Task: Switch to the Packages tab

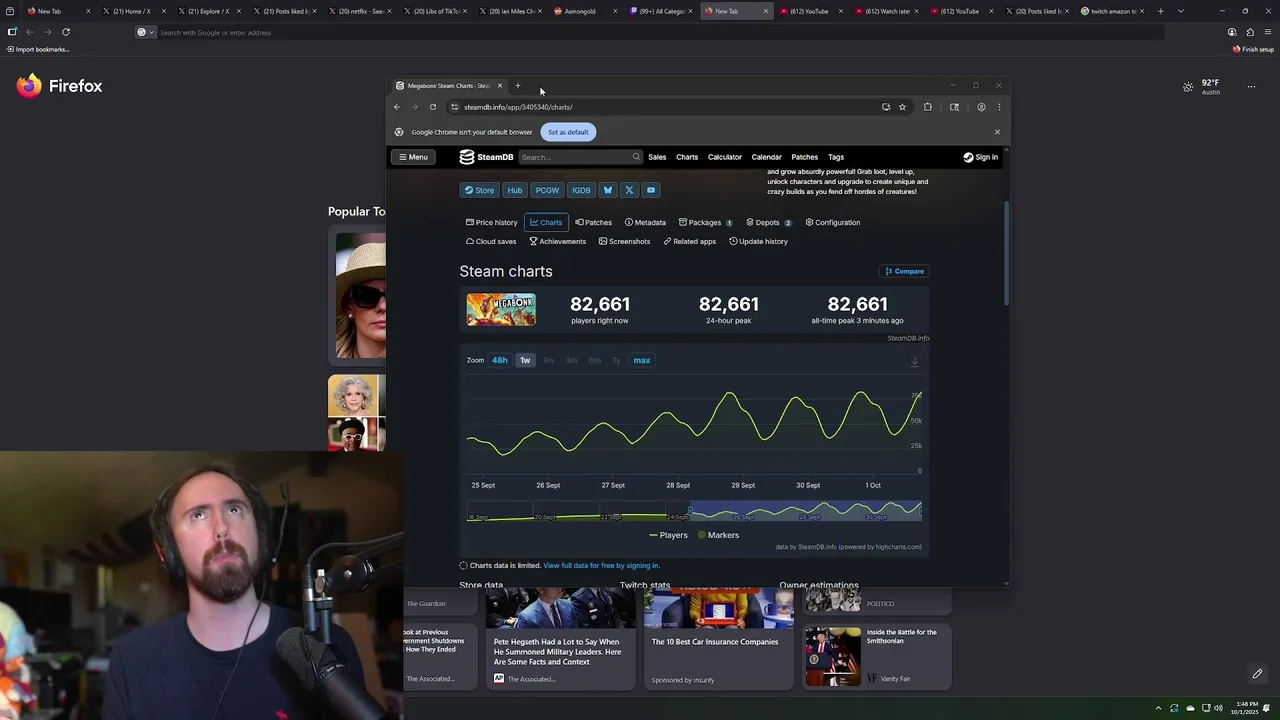Action: tap(705, 222)
